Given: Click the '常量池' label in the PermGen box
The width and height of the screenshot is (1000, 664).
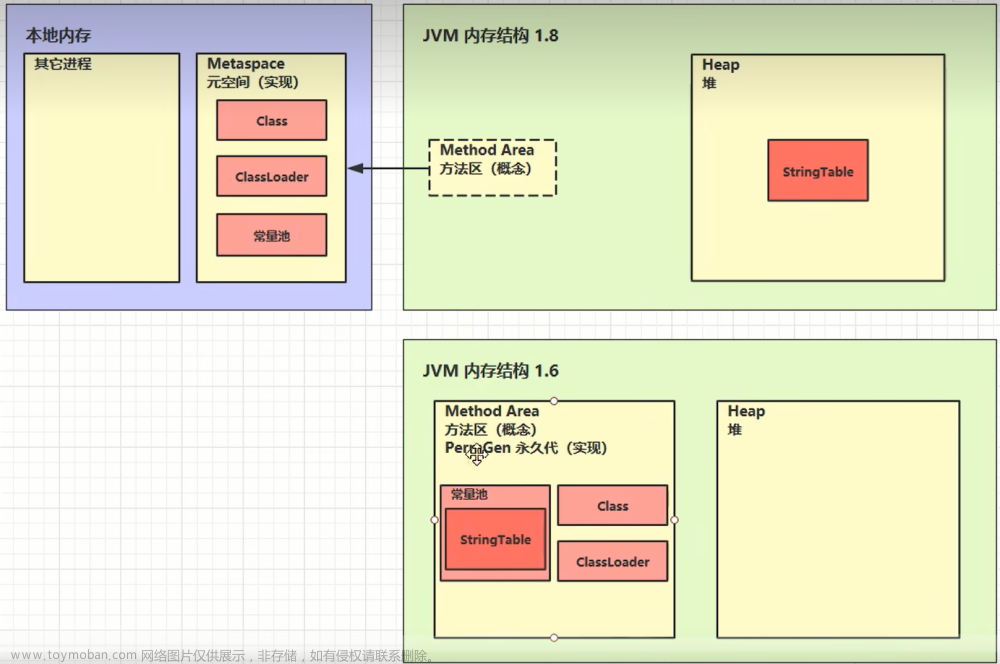Looking at the screenshot, I should click(469, 494).
